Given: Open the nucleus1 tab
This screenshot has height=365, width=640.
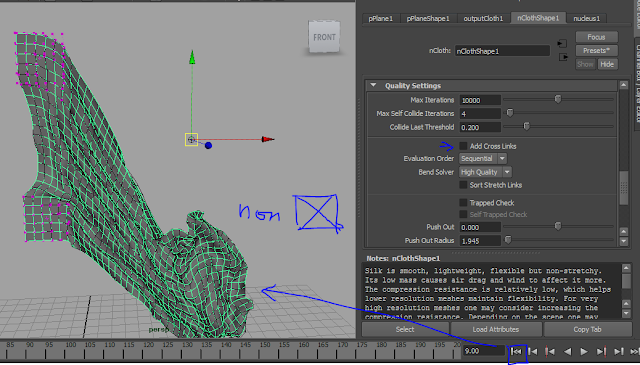Looking at the screenshot, I should tap(587, 18).
